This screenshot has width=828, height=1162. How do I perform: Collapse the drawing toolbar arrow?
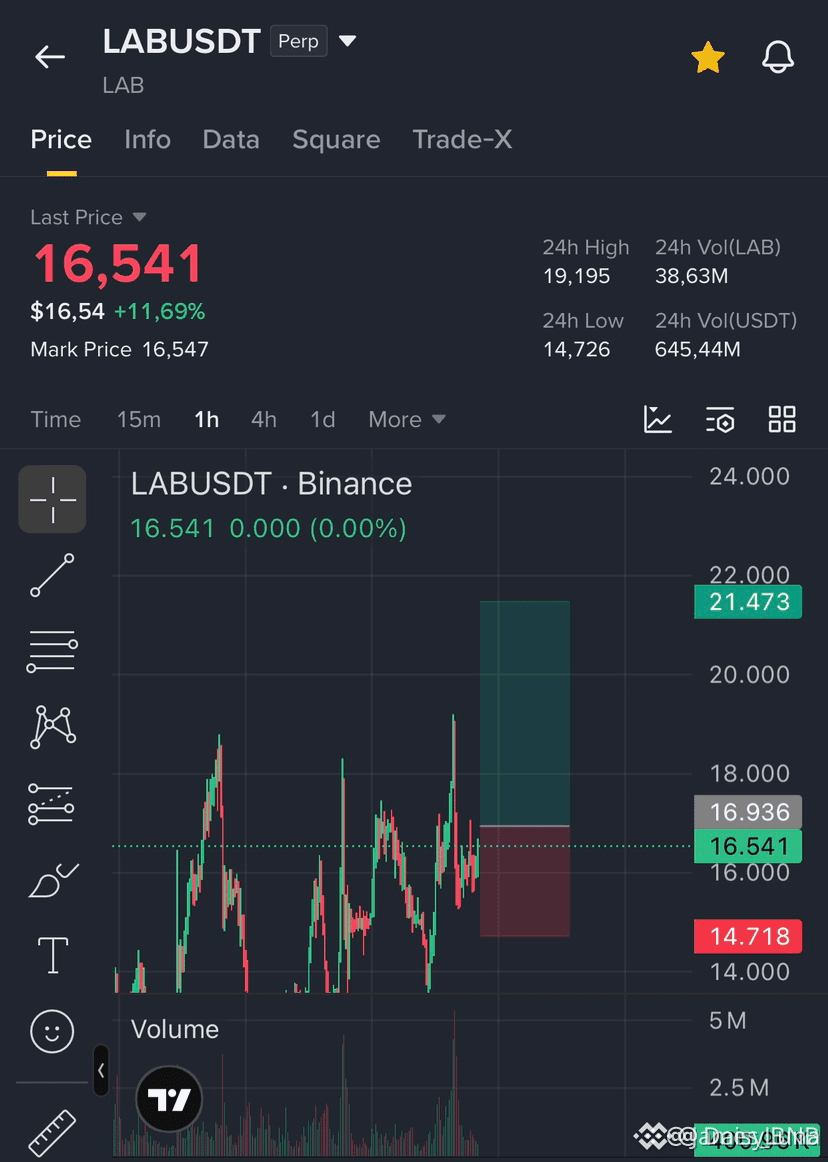tap(101, 1070)
